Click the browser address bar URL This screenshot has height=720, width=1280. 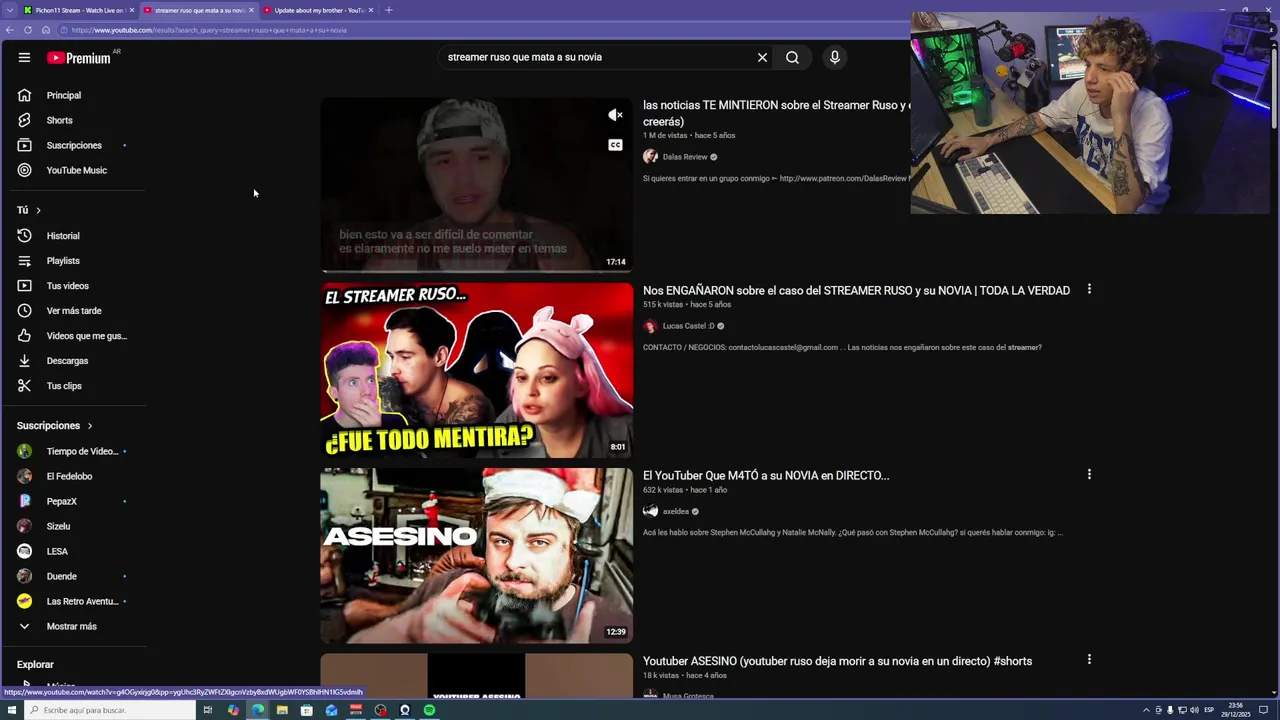[x=209, y=30]
